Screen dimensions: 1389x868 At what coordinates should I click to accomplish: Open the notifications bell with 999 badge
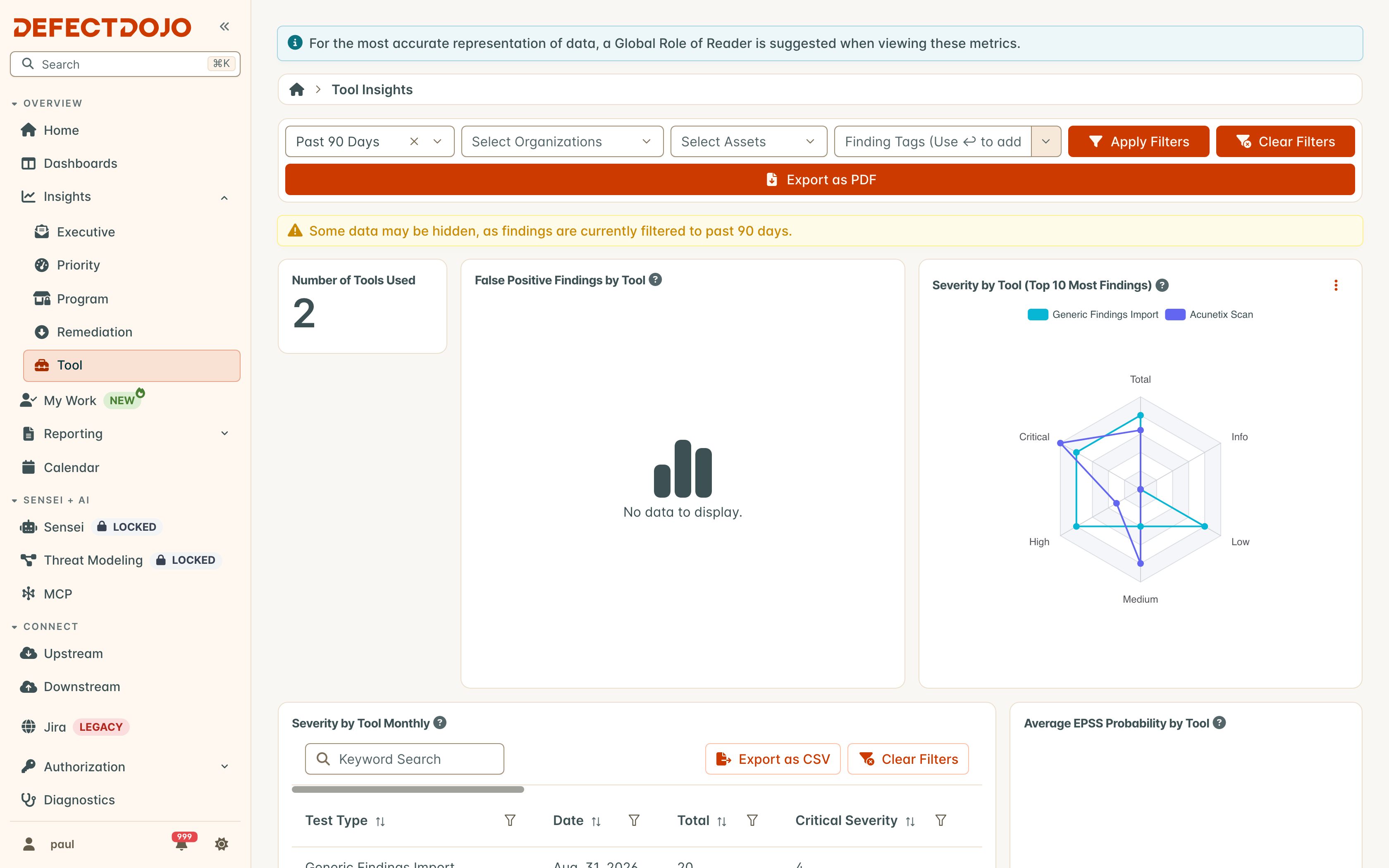(182, 843)
